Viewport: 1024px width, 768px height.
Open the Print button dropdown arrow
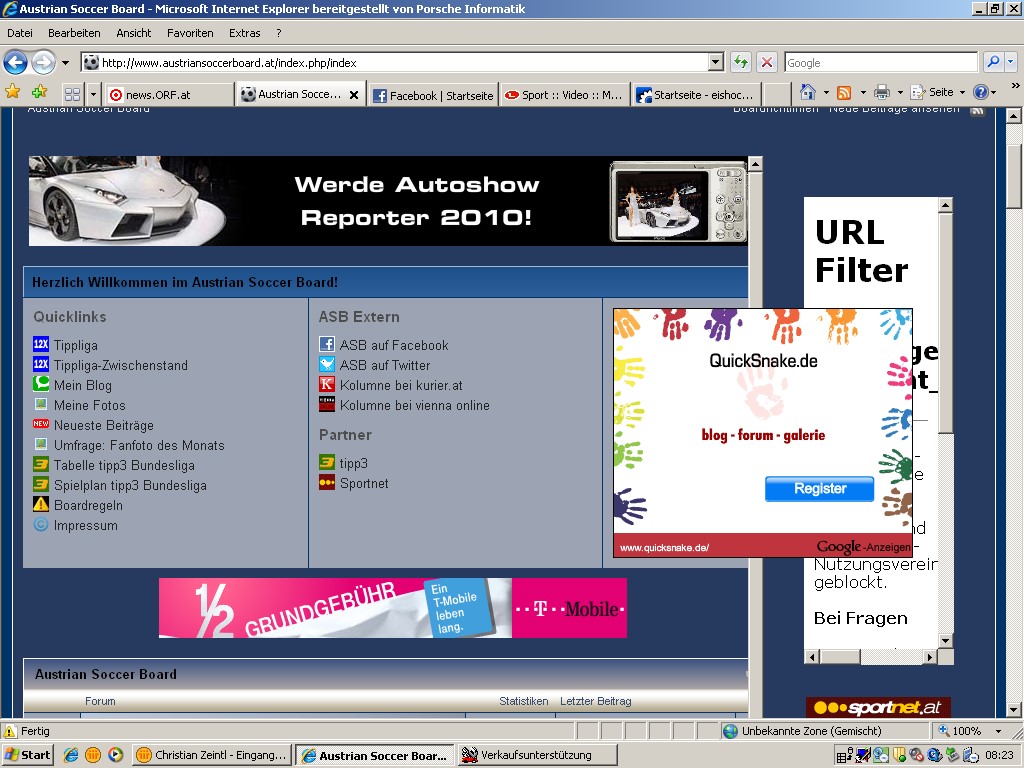[x=899, y=93]
